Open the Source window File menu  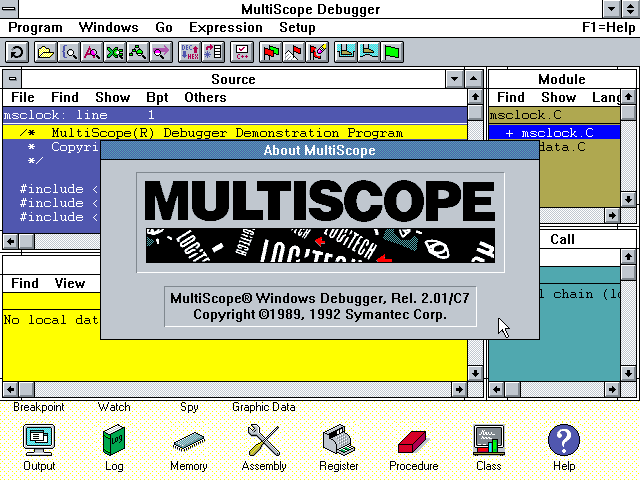point(23,98)
